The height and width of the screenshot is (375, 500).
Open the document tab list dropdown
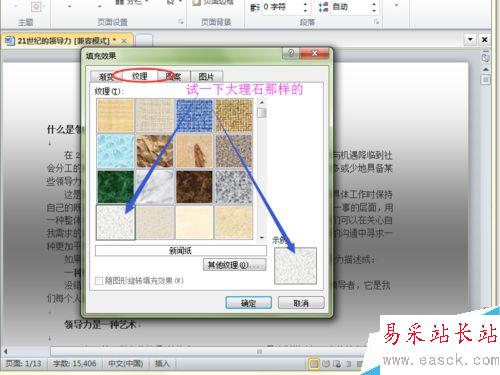(x=470, y=39)
